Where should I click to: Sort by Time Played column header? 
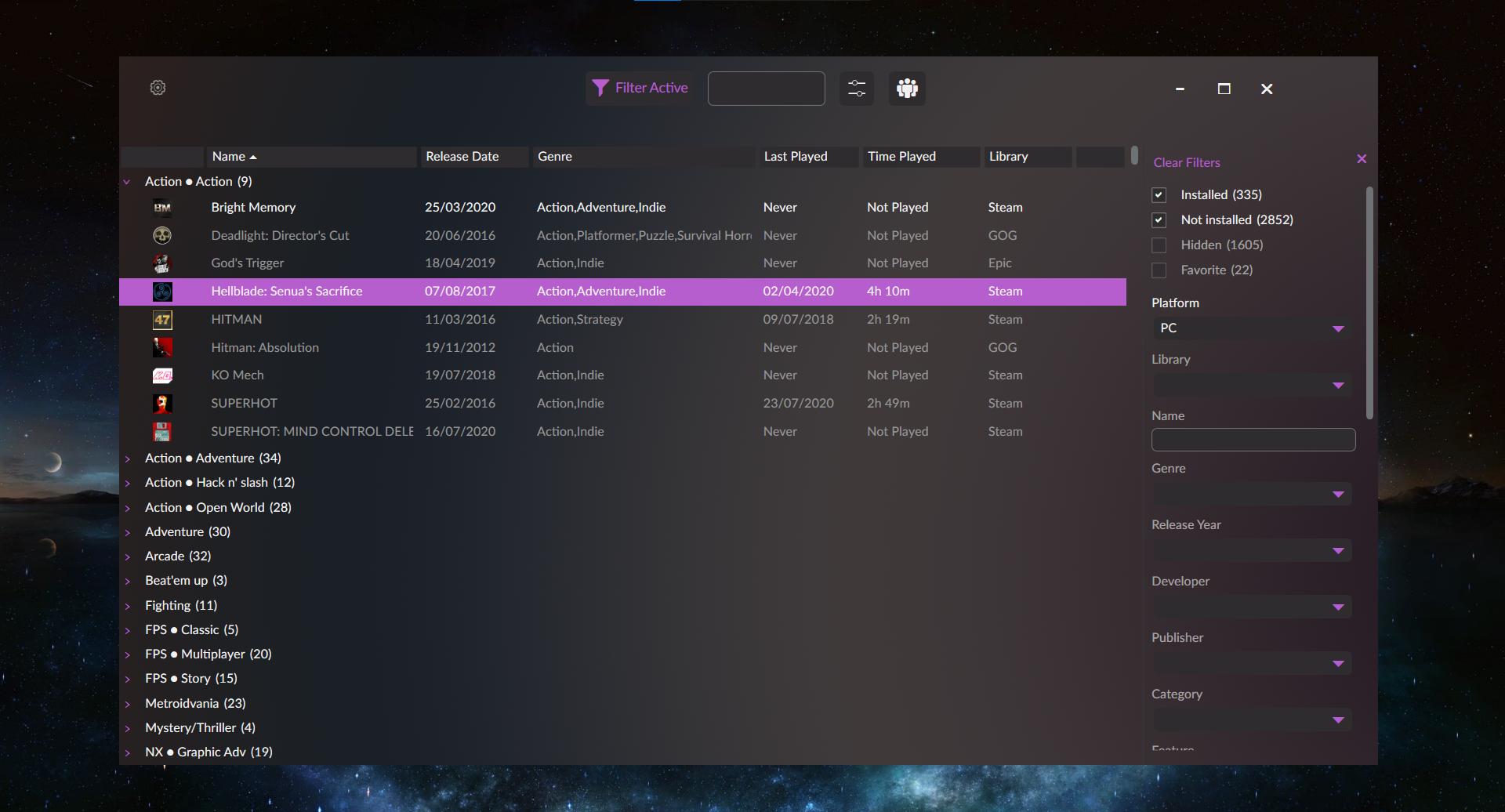(x=921, y=157)
